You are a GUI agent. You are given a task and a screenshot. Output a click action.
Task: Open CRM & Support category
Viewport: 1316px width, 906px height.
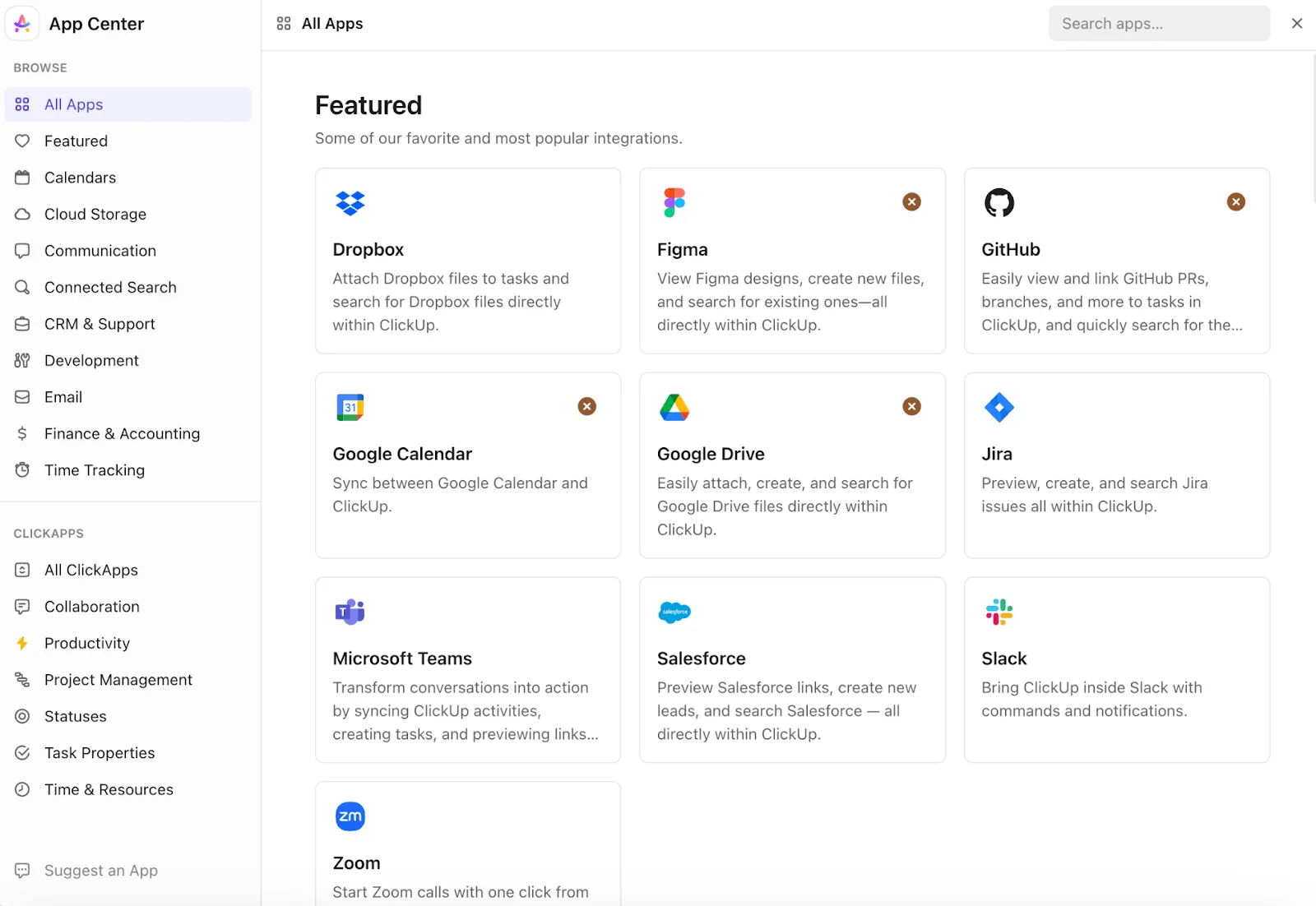pyautogui.click(x=128, y=324)
